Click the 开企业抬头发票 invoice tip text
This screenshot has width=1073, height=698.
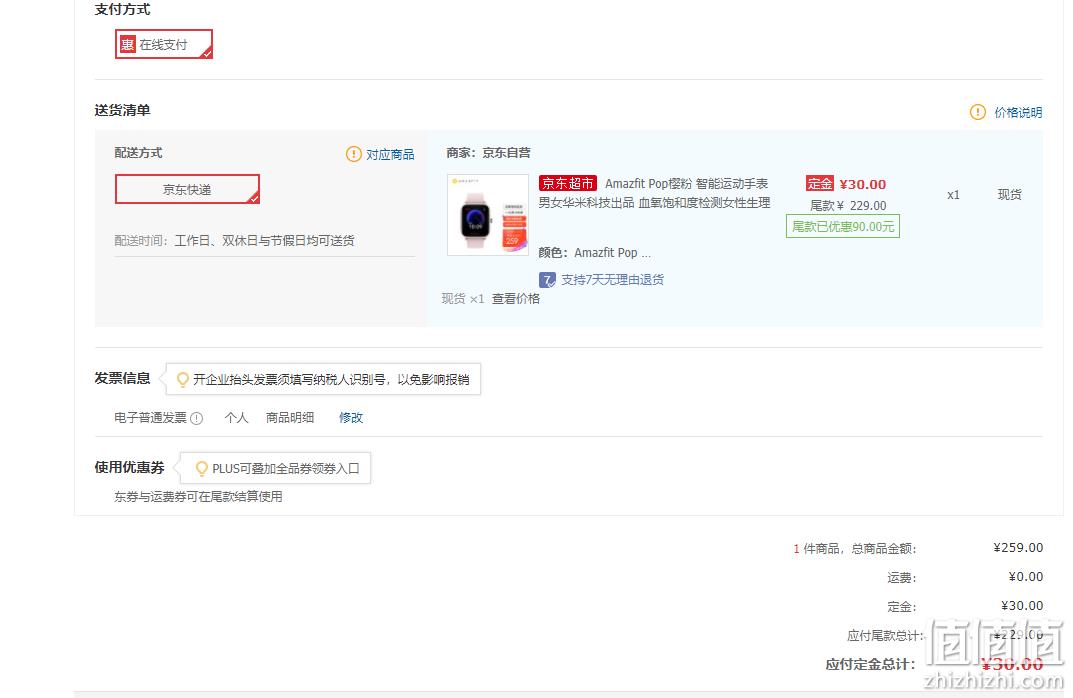(x=331, y=380)
